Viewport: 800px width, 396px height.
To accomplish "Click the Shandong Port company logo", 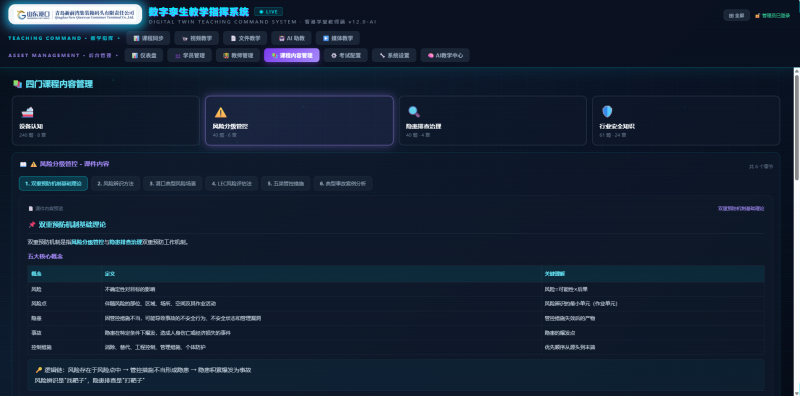I will 75,14.
